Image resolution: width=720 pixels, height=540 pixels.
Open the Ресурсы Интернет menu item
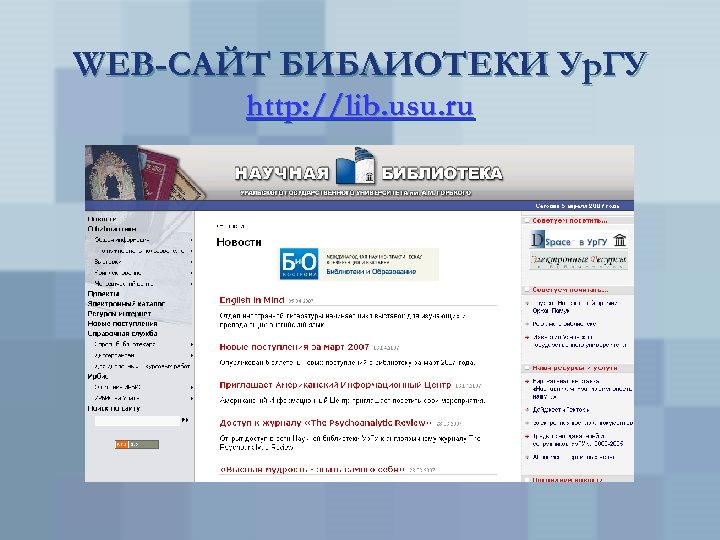coord(119,314)
